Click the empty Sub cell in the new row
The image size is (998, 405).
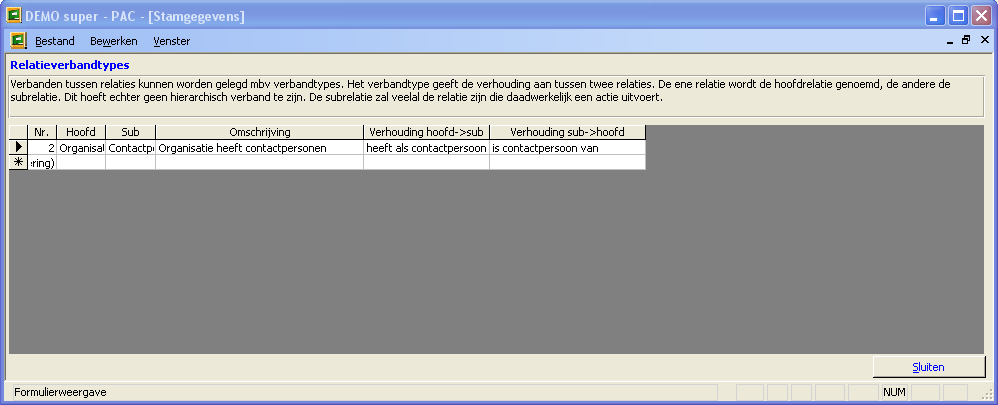[130, 162]
